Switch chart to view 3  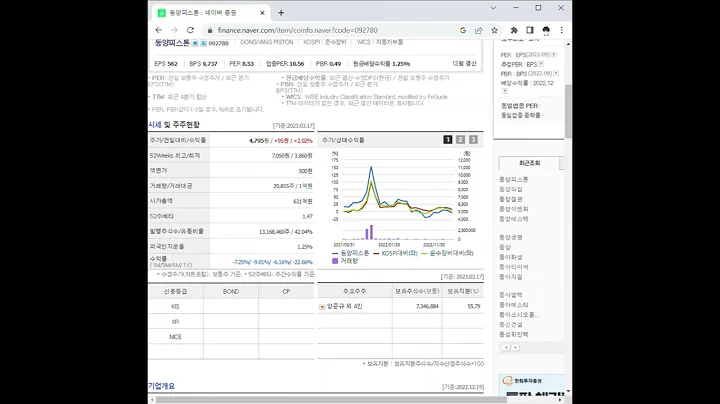tap(473, 140)
